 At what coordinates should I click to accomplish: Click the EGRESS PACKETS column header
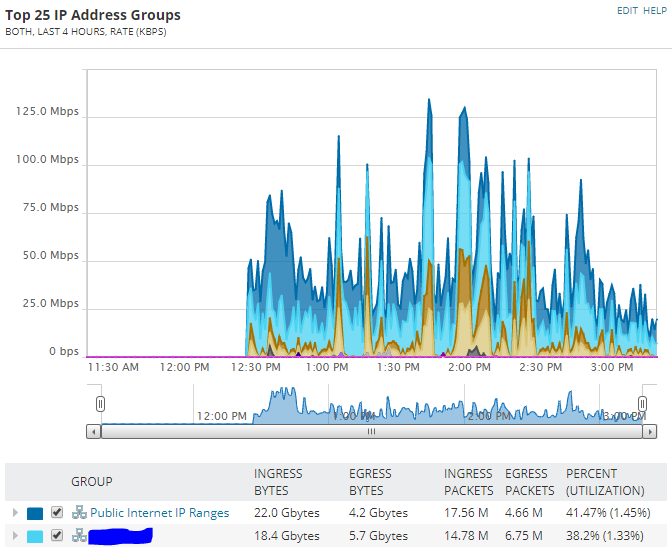click(x=529, y=482)
